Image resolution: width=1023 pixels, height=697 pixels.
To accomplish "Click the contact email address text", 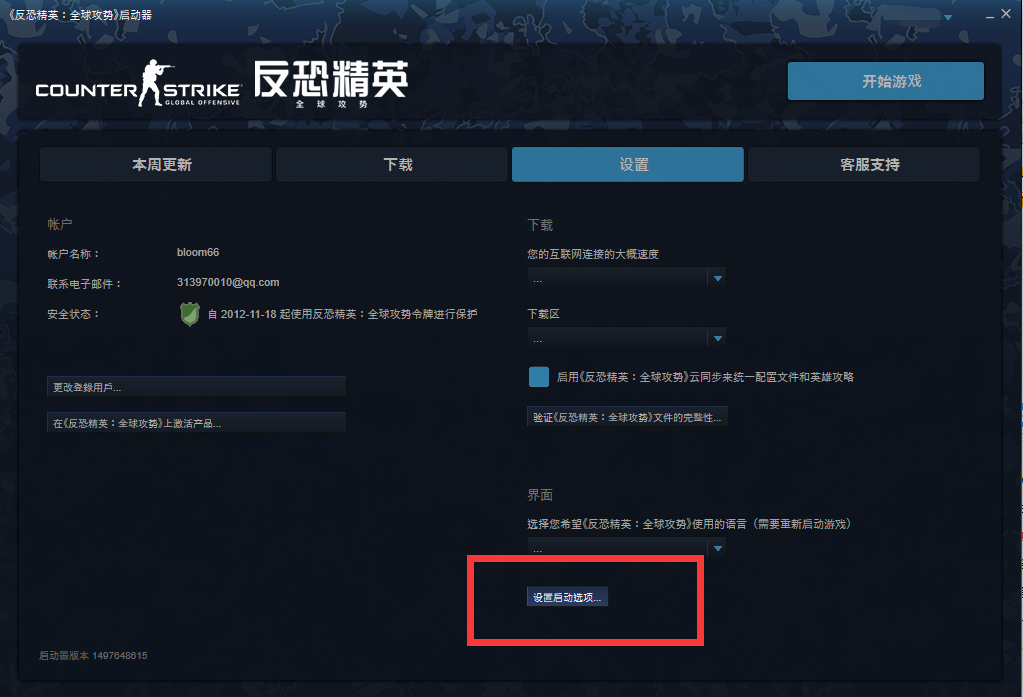I will 228,283.
